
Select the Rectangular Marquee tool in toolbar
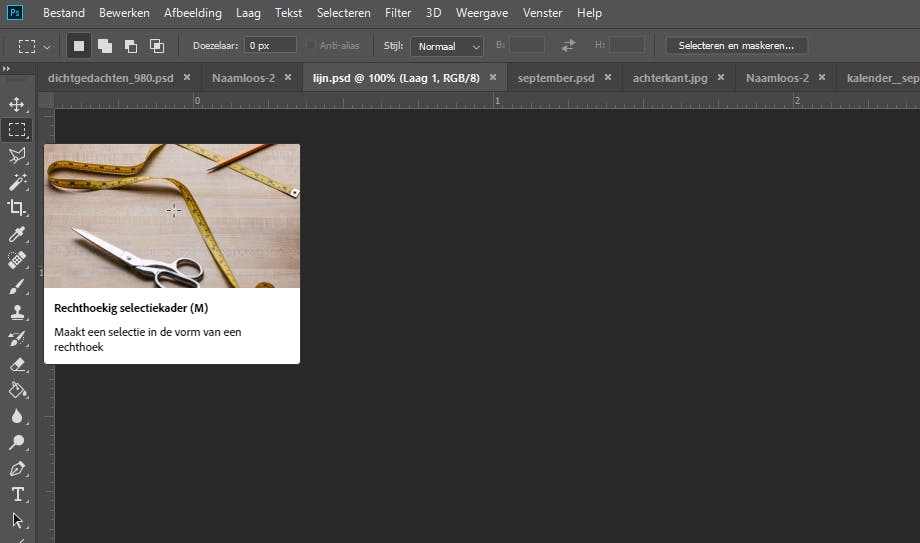click(16, 130)
